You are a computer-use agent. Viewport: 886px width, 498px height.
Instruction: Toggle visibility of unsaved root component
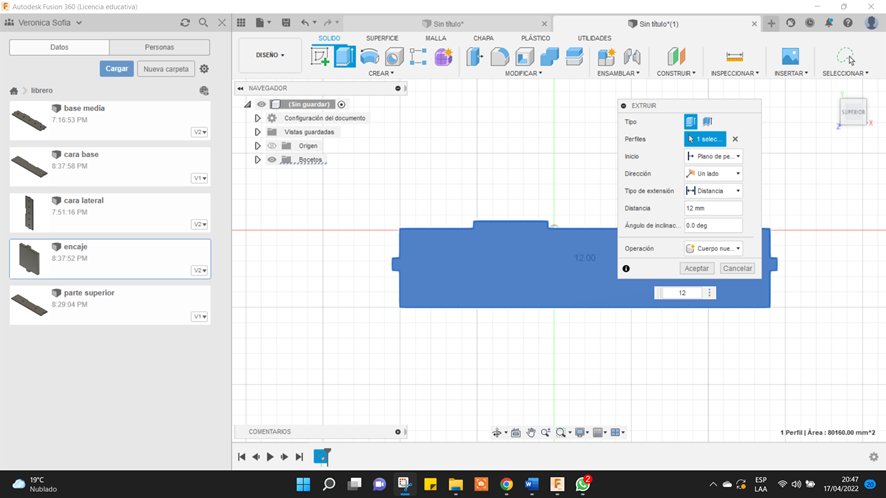261,104
